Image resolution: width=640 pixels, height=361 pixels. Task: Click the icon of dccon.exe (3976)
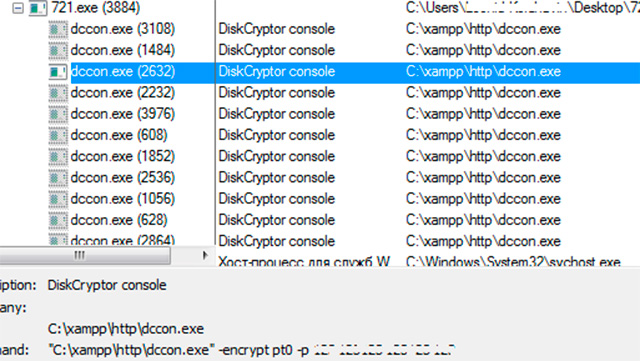click(58, 114)
